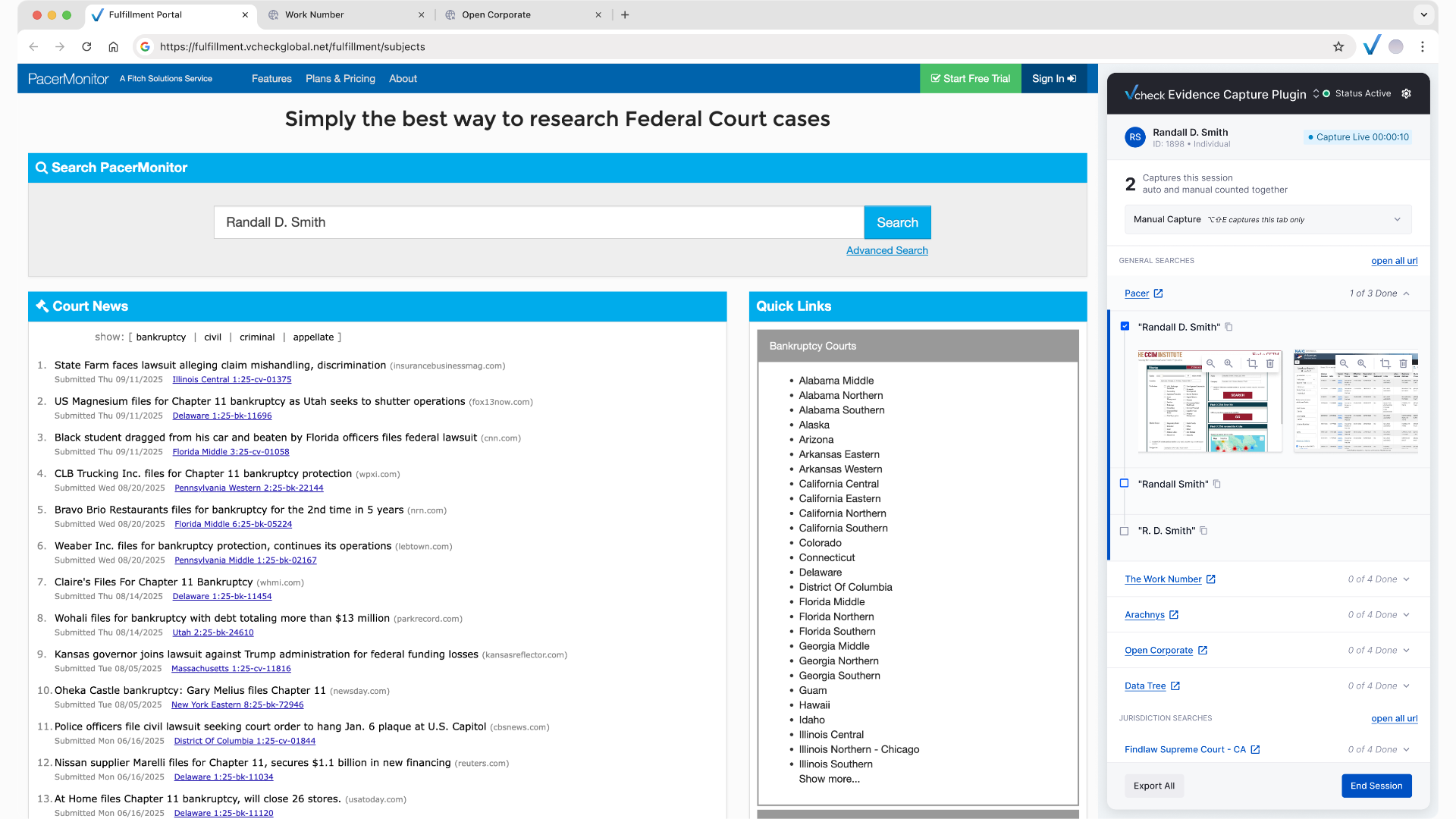Reload the page in the browser
1456x819 pixels.
coord(86,46)
